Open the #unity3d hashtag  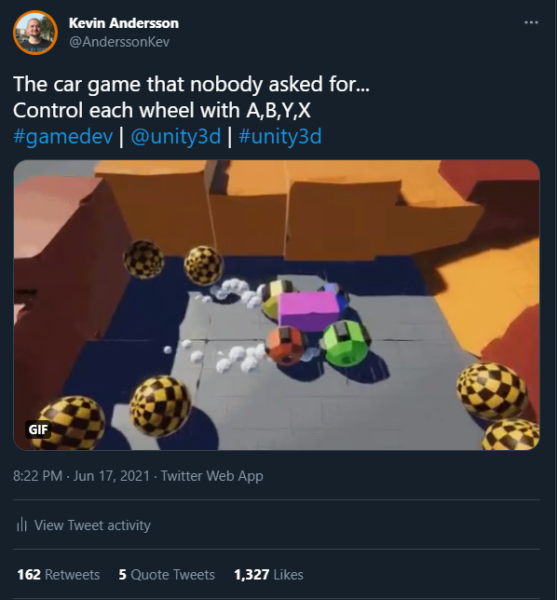tap(280, 136)
